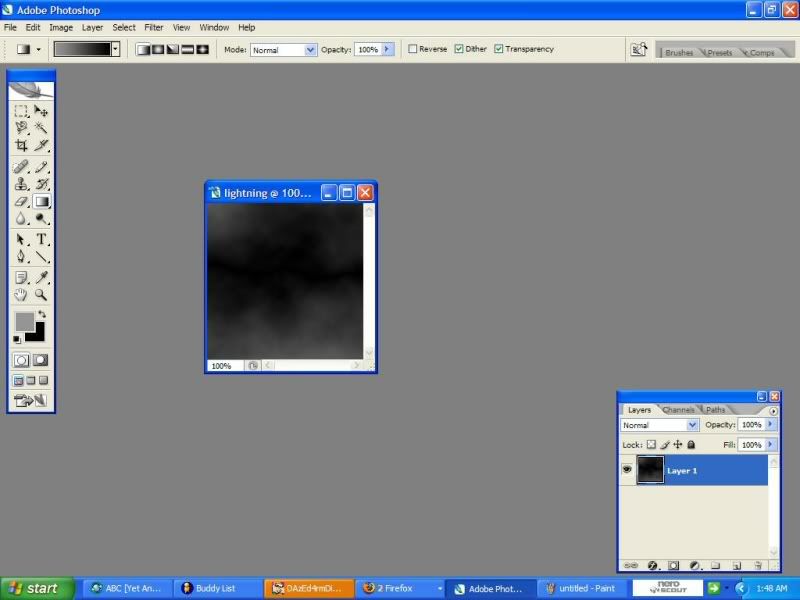The image size is (800, 600).
Task: Toggle lock transparent pixels
Action: (651, 445)
